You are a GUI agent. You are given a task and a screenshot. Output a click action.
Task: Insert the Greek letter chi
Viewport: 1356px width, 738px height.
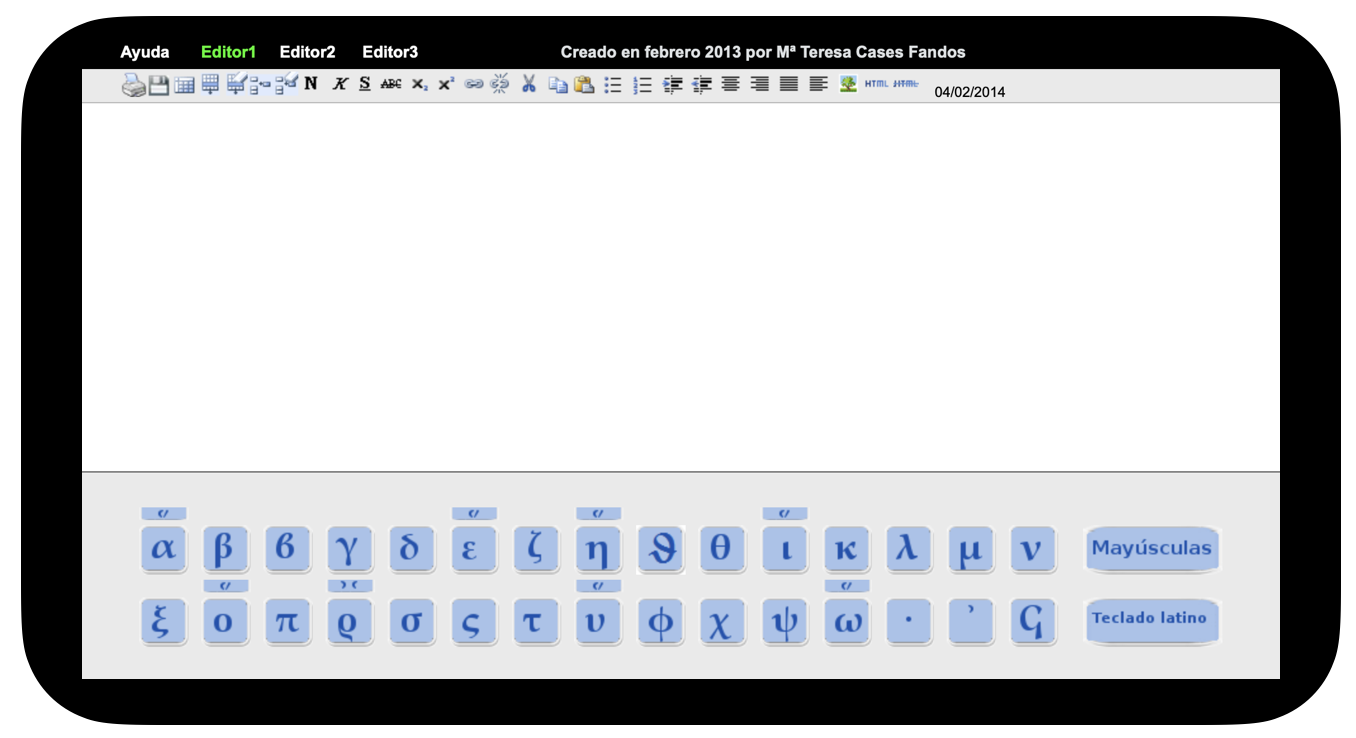tap(721, 621)
